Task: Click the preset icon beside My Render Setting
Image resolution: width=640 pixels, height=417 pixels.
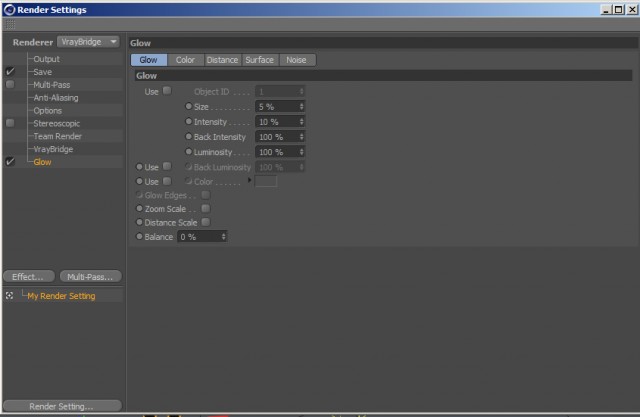Action: [9, 295]
